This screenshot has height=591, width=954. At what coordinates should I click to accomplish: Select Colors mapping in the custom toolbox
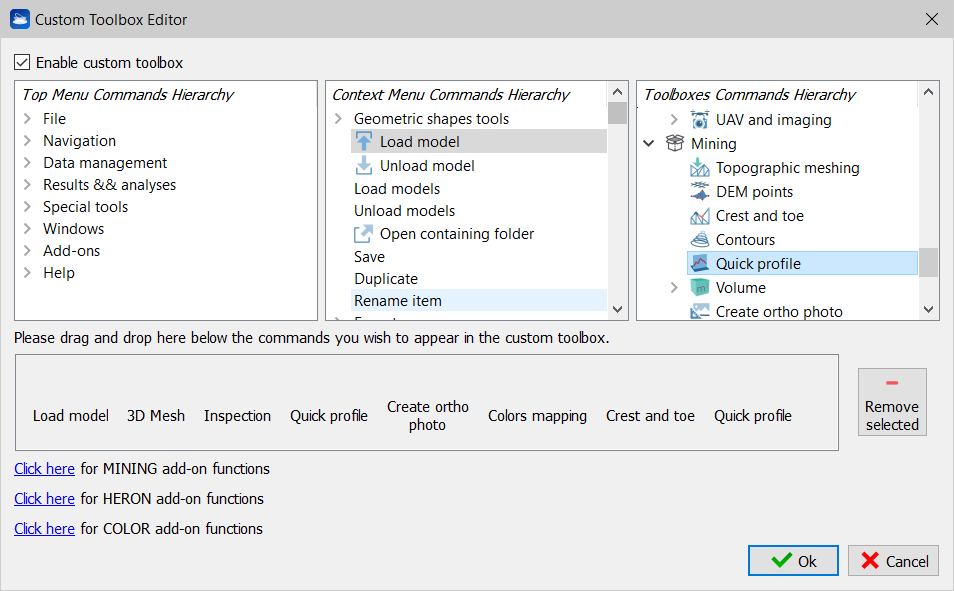pos(537,416)
